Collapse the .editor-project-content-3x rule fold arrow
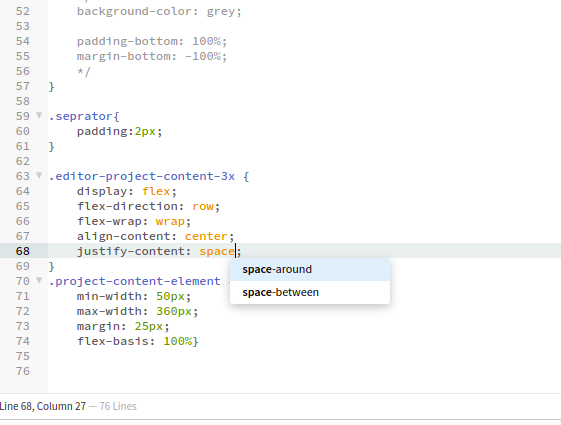The image size is (561, 425). click(39, 176)
